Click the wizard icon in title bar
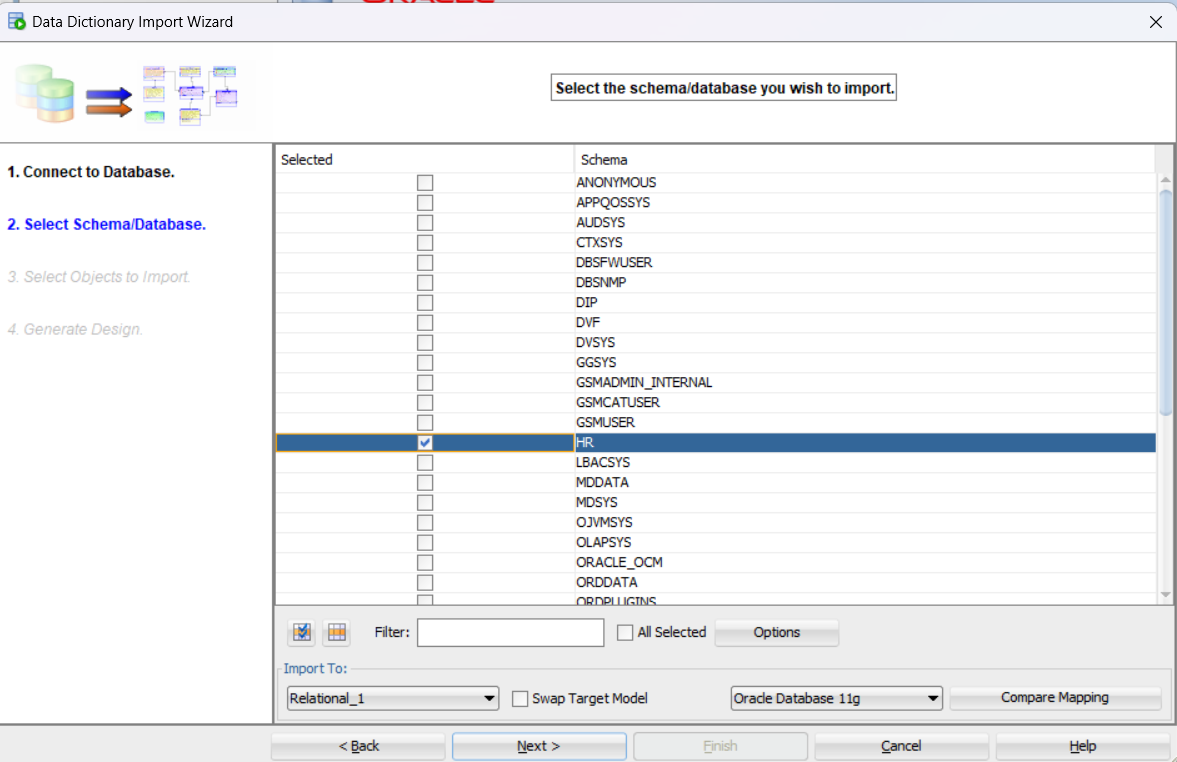 16,21
